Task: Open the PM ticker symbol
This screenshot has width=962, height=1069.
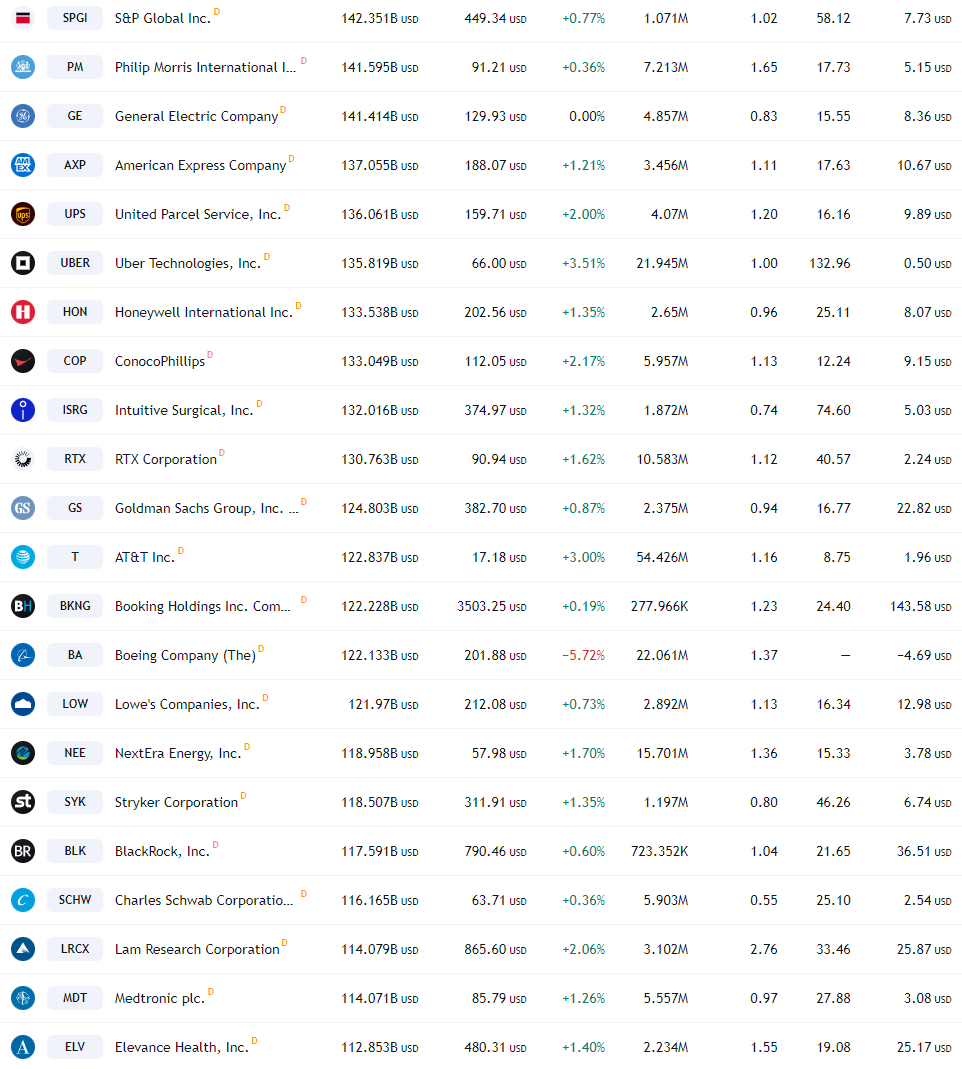Action: [x=75, y=67]
